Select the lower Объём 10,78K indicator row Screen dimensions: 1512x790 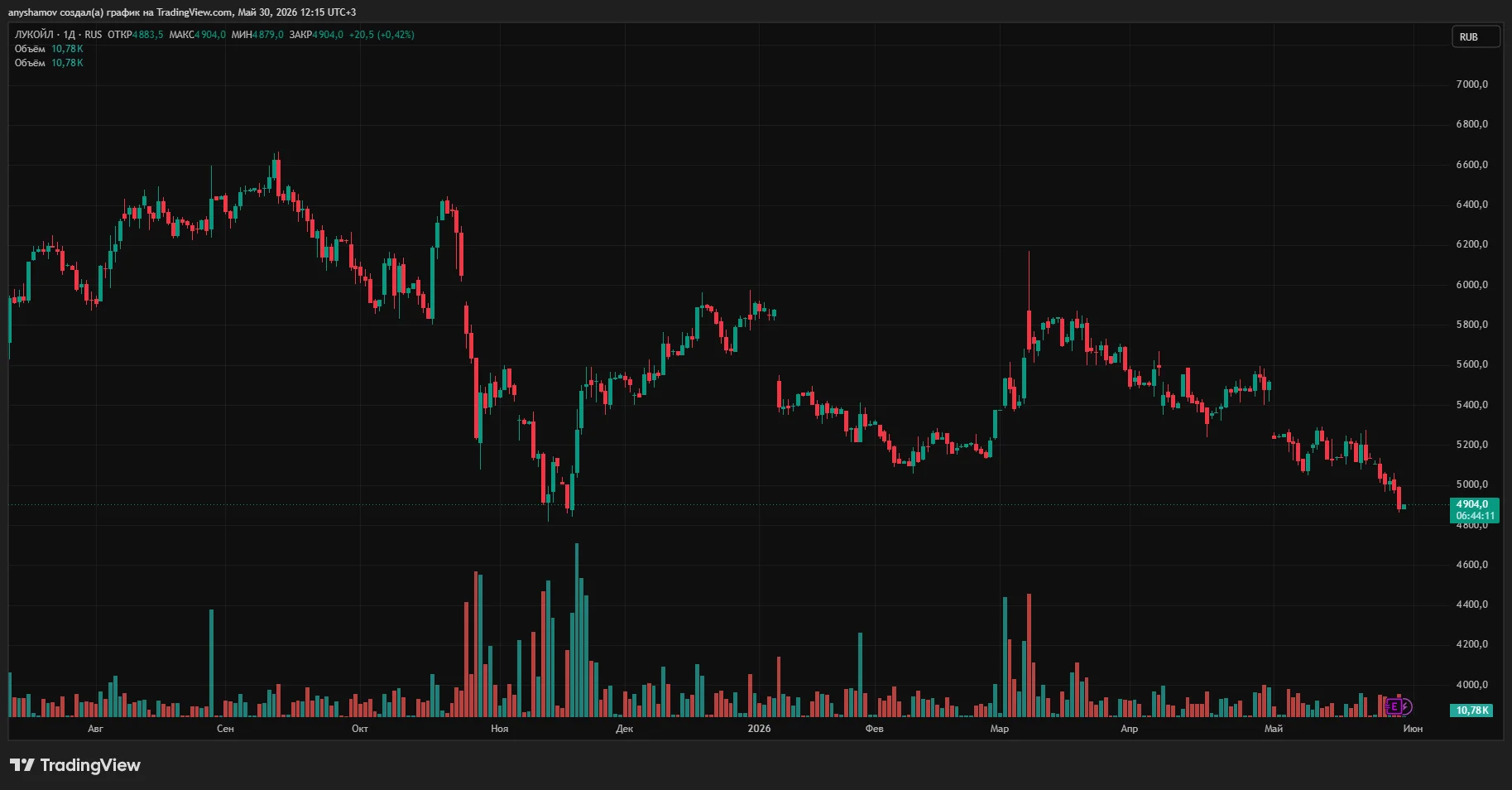49,63
